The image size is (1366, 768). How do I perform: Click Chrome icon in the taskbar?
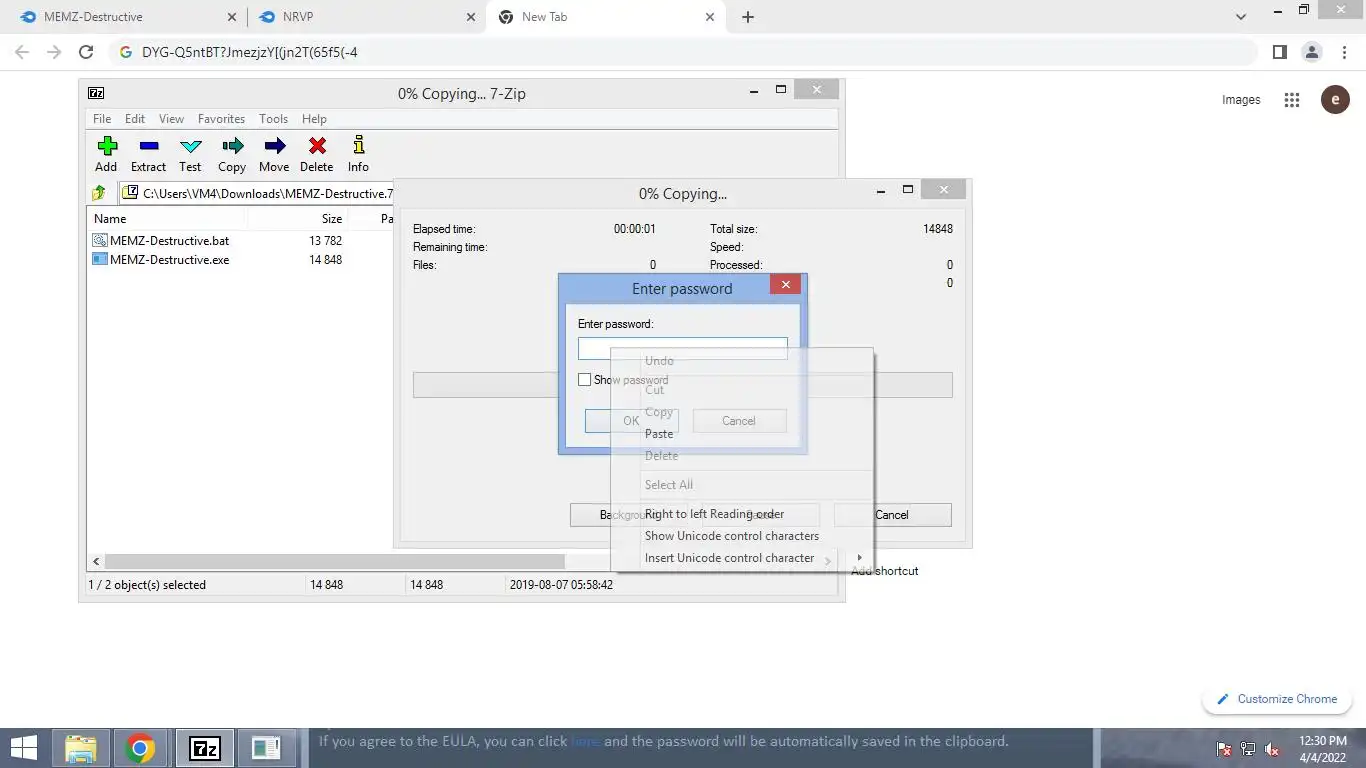140,748
